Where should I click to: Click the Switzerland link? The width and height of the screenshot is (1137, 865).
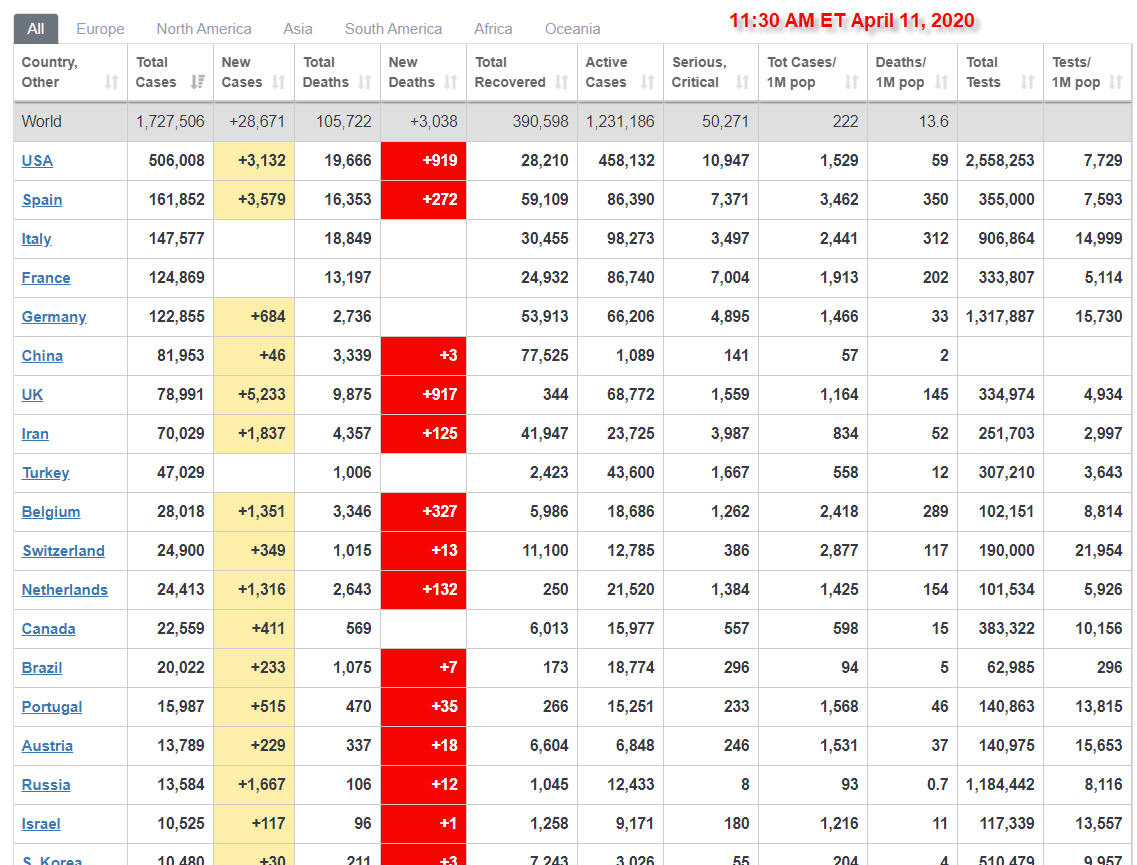click(63, 551)
